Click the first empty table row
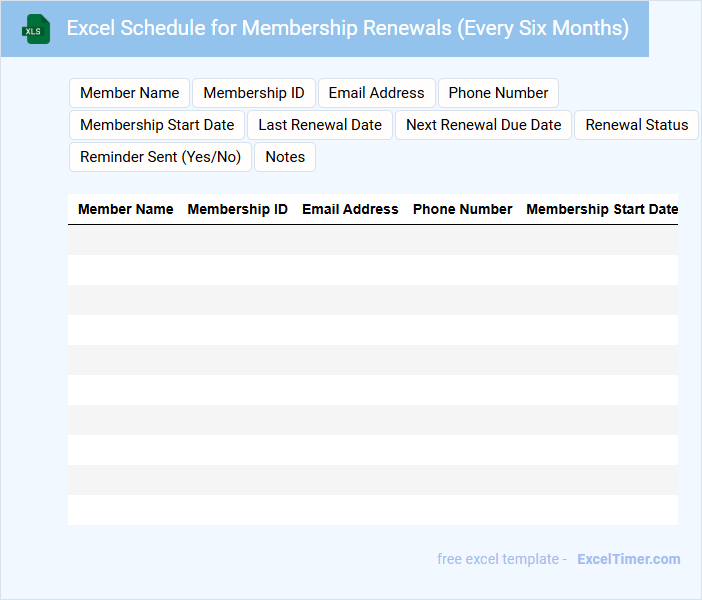The width and height of the screenshot is (702, 600). 372,240
